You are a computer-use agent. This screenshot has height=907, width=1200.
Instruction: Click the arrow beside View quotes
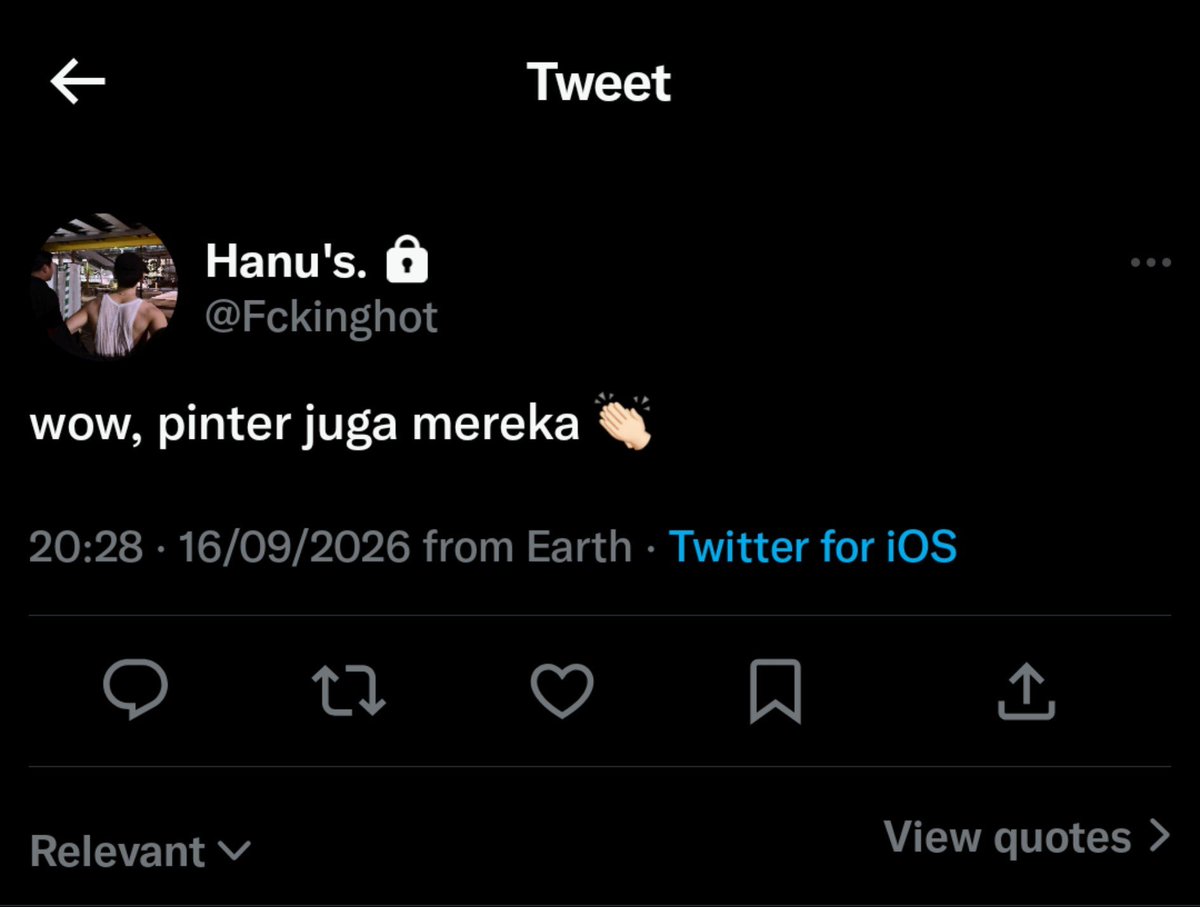[1158, 836]
